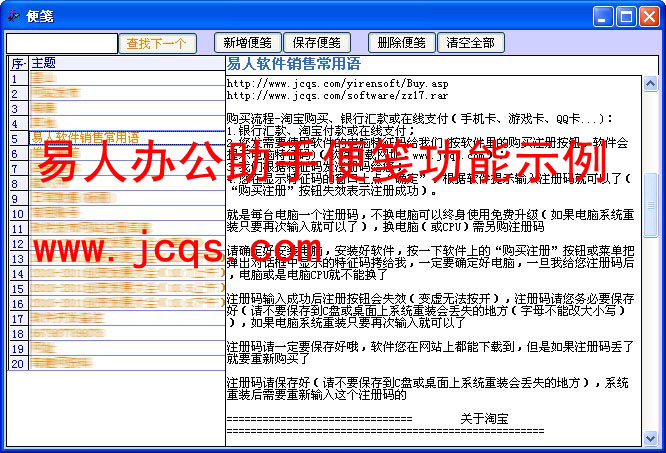
Task: Click the zz17.rar URL line in note
Action: [x=337, y=96]
